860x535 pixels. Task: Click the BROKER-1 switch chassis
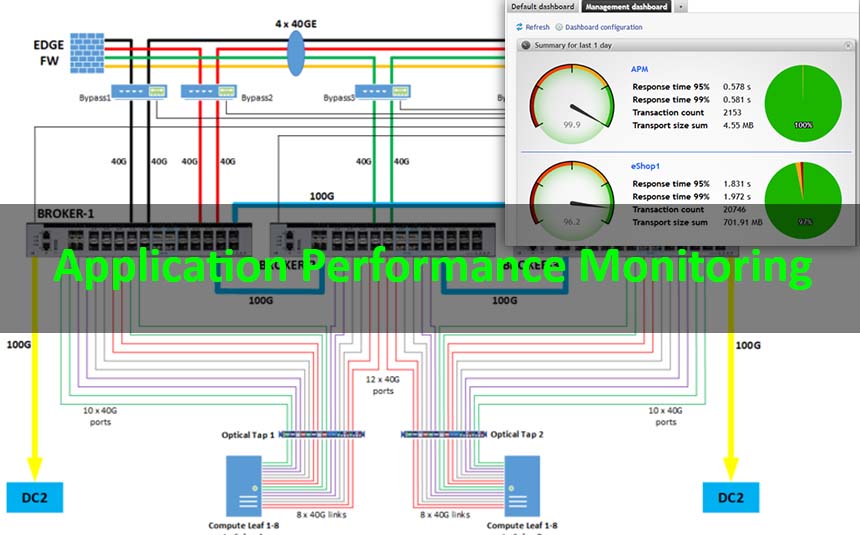[x=139, y=240]
